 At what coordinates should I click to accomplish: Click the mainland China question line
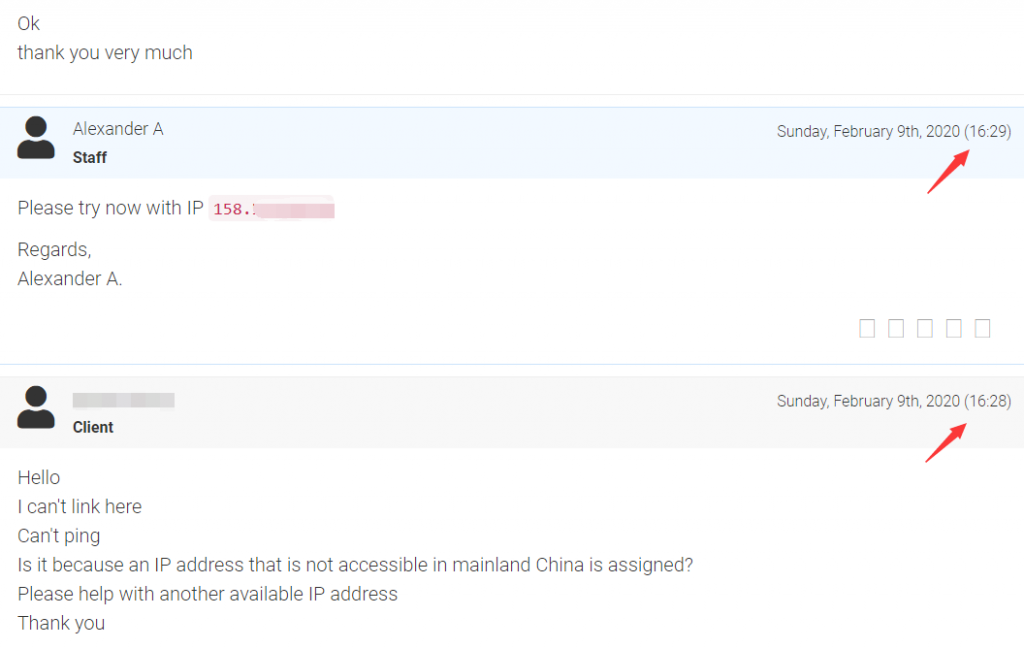(x=355, y=565)
